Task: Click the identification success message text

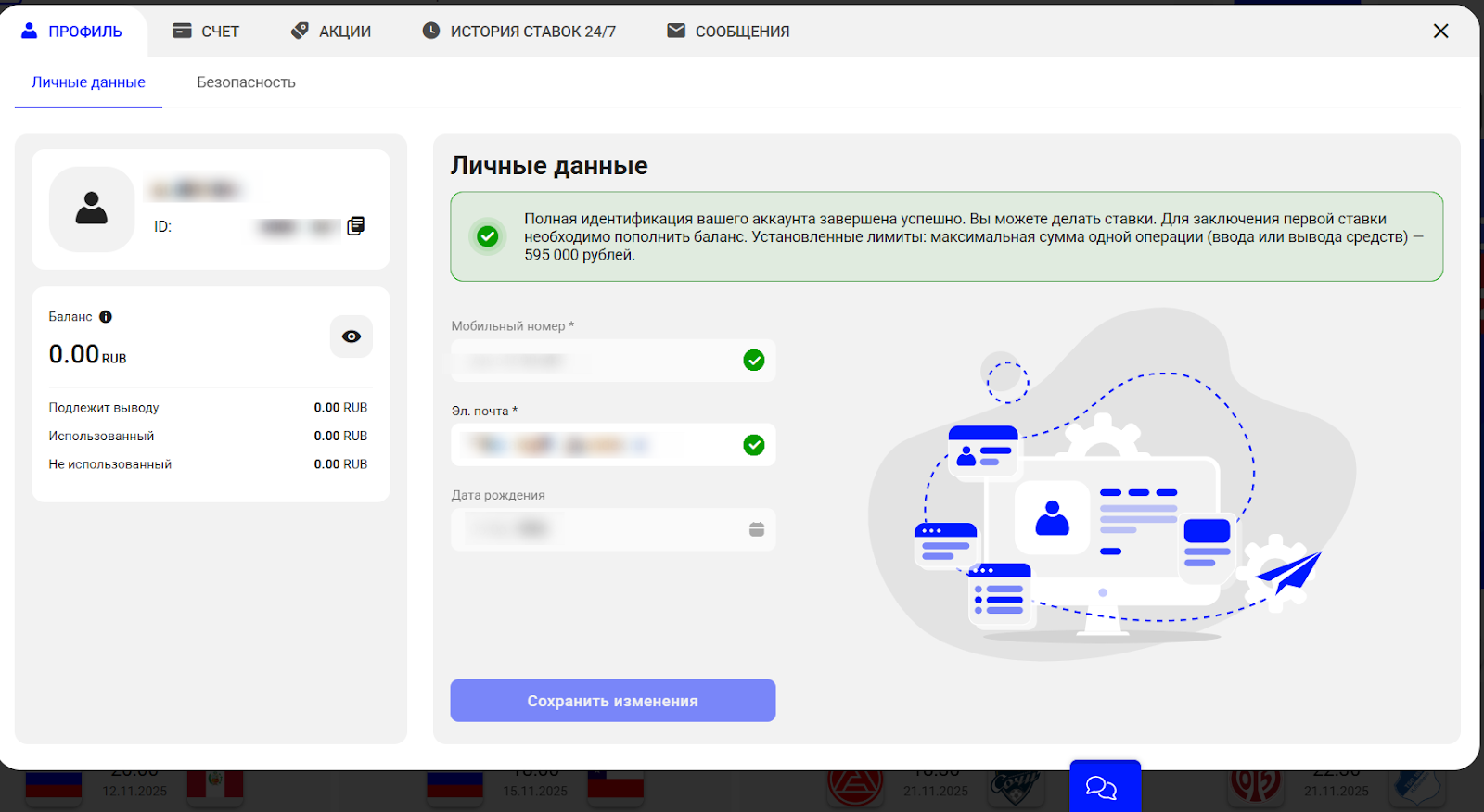Action: 973,236
